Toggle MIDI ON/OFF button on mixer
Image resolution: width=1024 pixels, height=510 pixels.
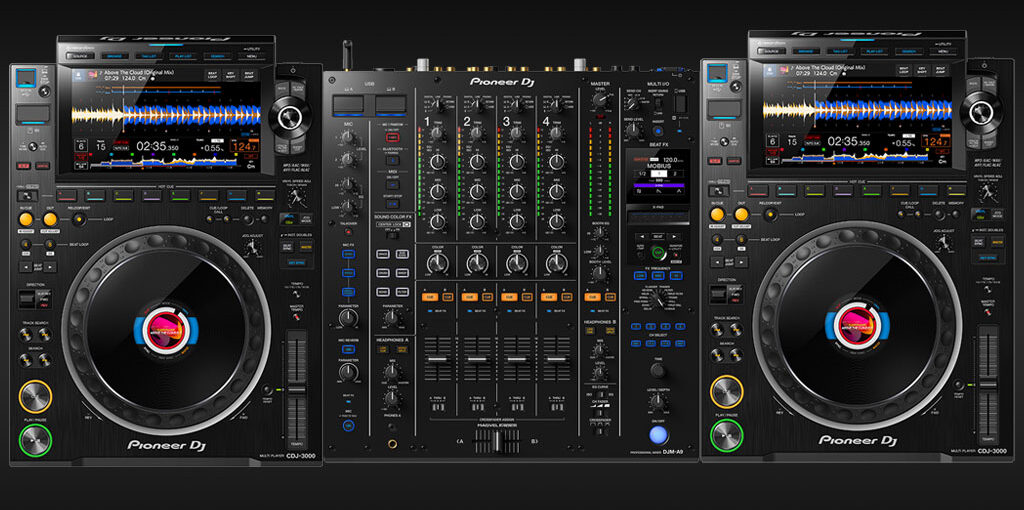point(391,184)
